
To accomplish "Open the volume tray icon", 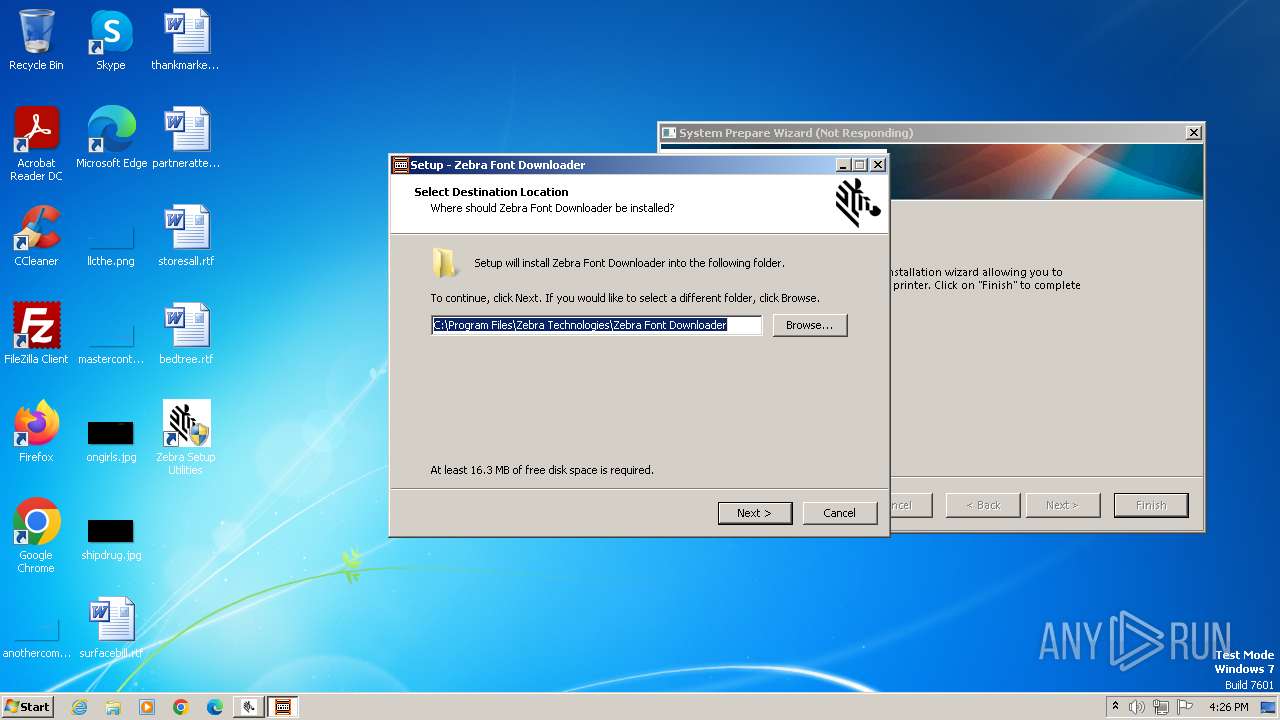I will pos(1137,707).
